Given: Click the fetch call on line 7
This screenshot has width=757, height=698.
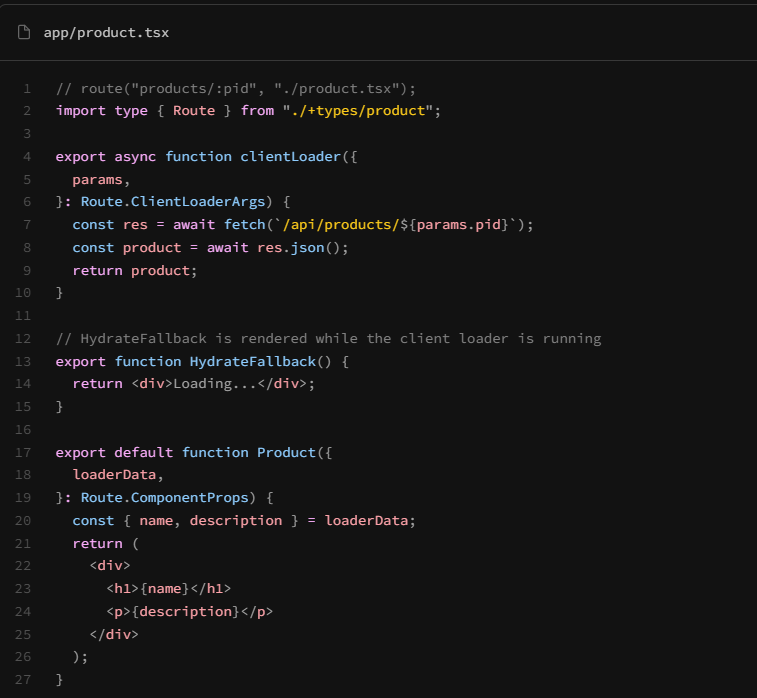Looking at the screenshot, I should tap(245, 225).
